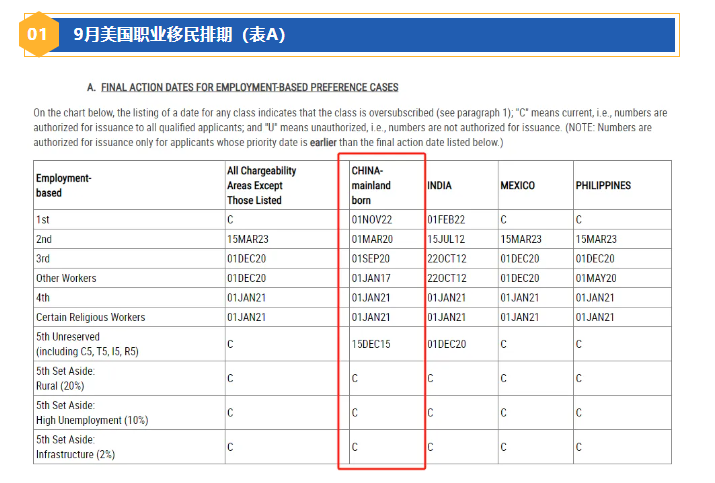This screenshot has width=715, height=483.
Task: Click the bold word "earlier" in the paragraph
Action: [323, 142]
